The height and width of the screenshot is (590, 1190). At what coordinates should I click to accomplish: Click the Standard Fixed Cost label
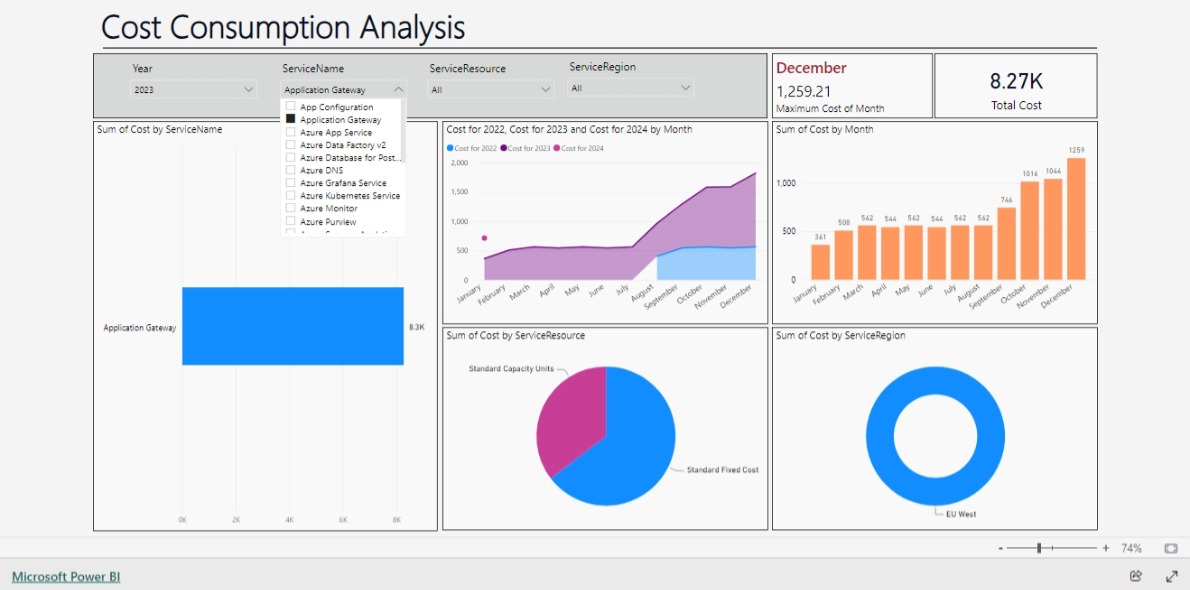(722, 470)
